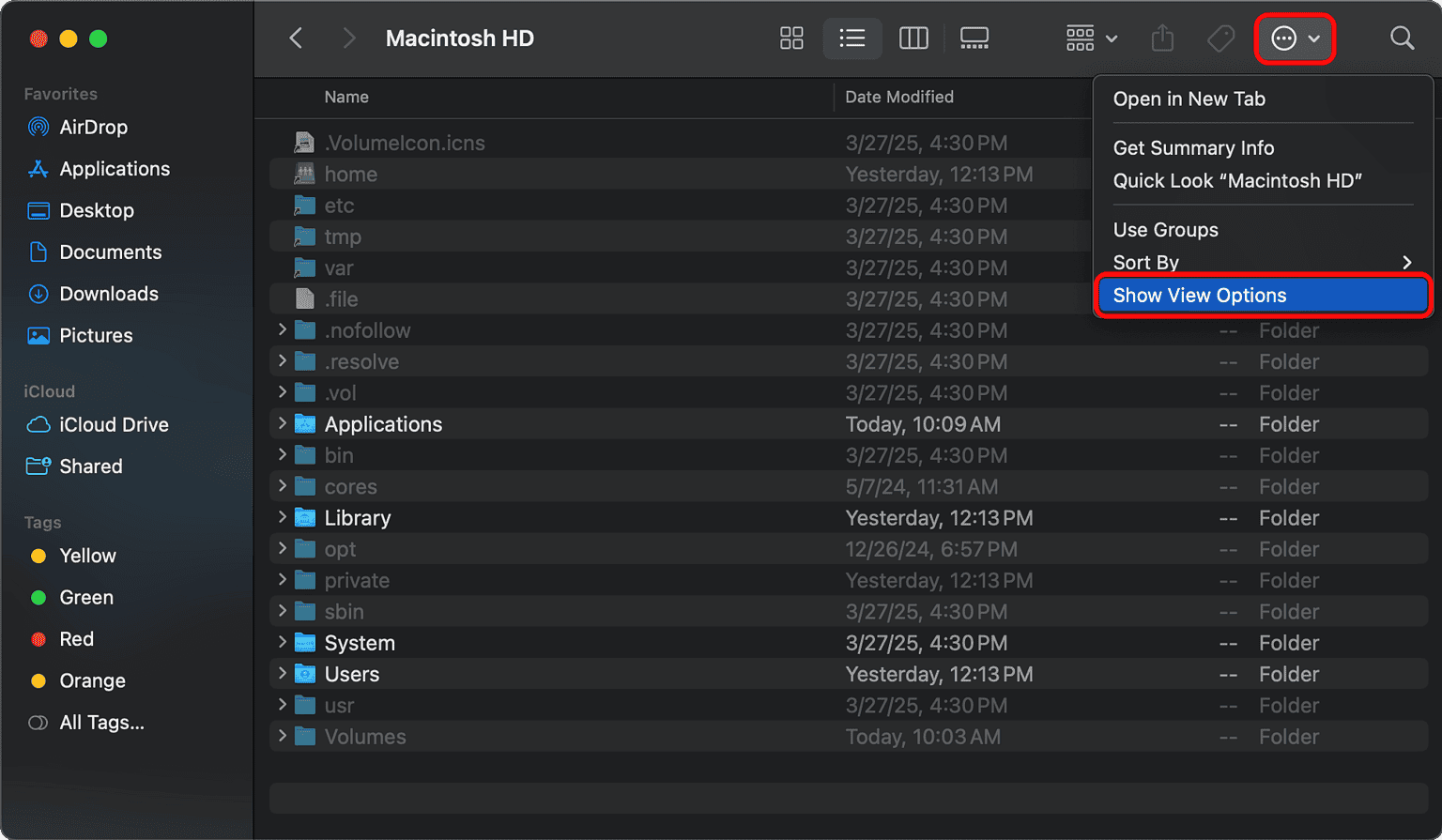Open the group-by toolbar dropdown
The height and width of the screenshot is (840, 1442).
tap(1092, 38)
